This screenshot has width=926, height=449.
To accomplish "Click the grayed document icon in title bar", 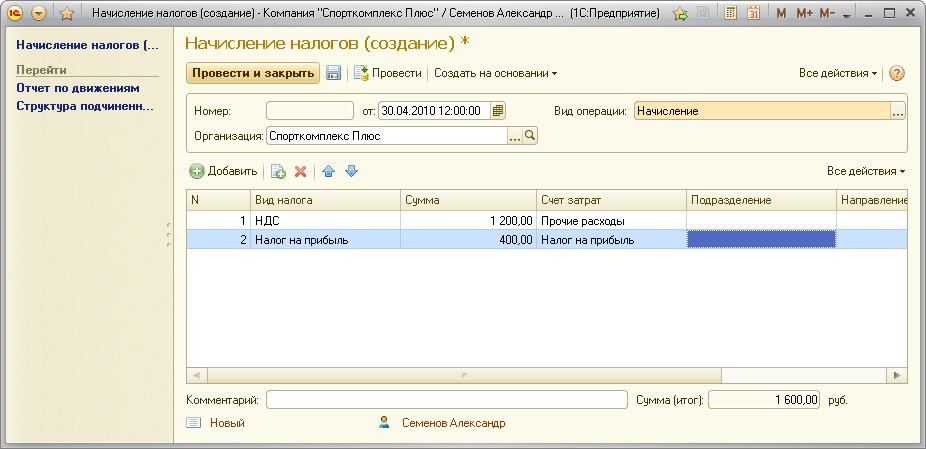I will pos(703,13).
